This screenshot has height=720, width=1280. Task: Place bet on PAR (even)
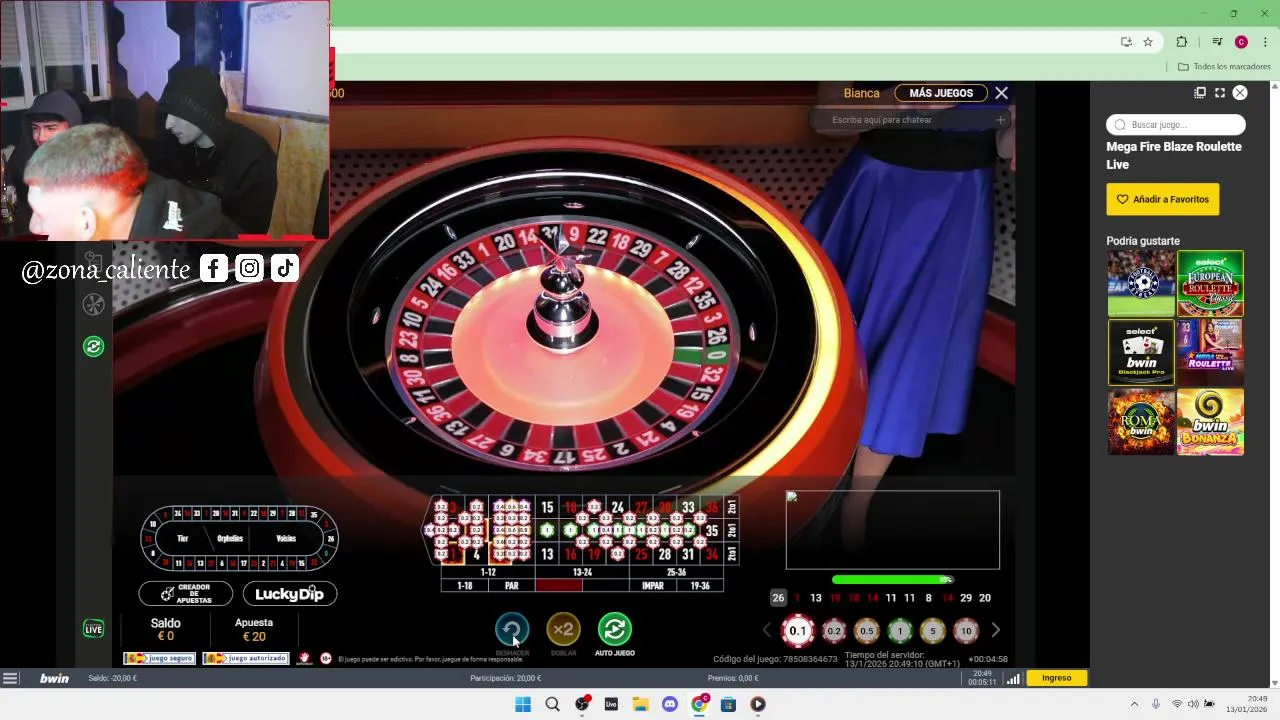pyautogui.click(x=512, y=585)
